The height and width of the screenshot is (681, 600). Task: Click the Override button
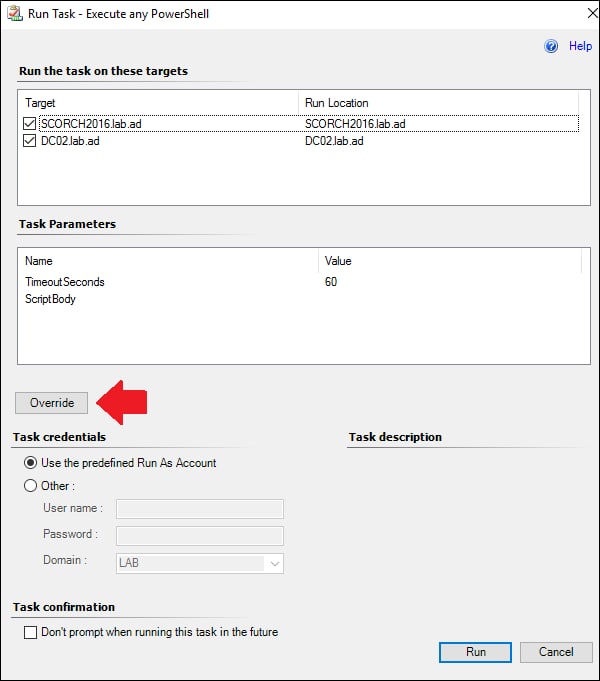(x=52, y=403)
